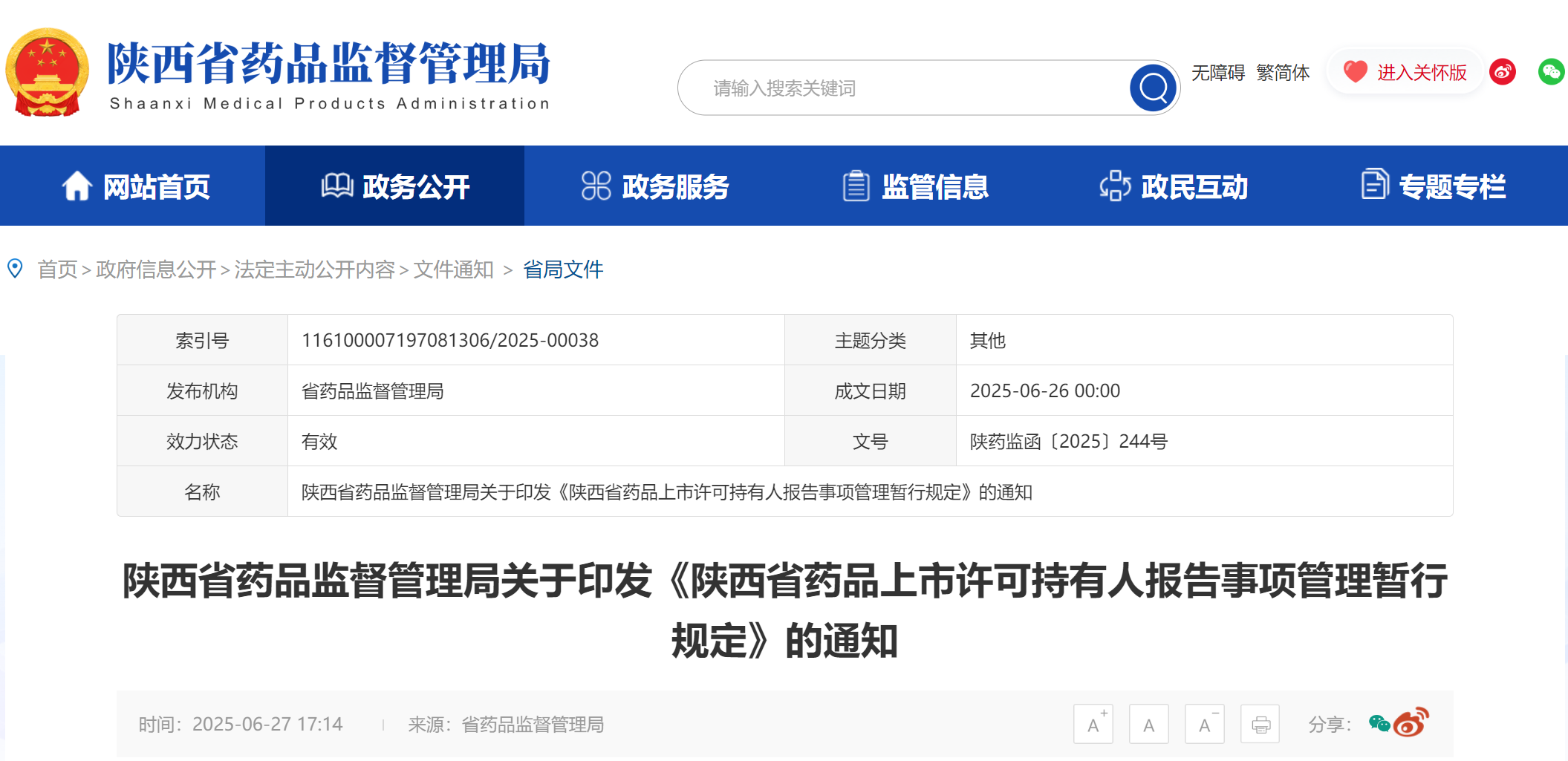Open the 网站首页 navigation tab
The image size is (1568, 761).
tap(136, 186)
